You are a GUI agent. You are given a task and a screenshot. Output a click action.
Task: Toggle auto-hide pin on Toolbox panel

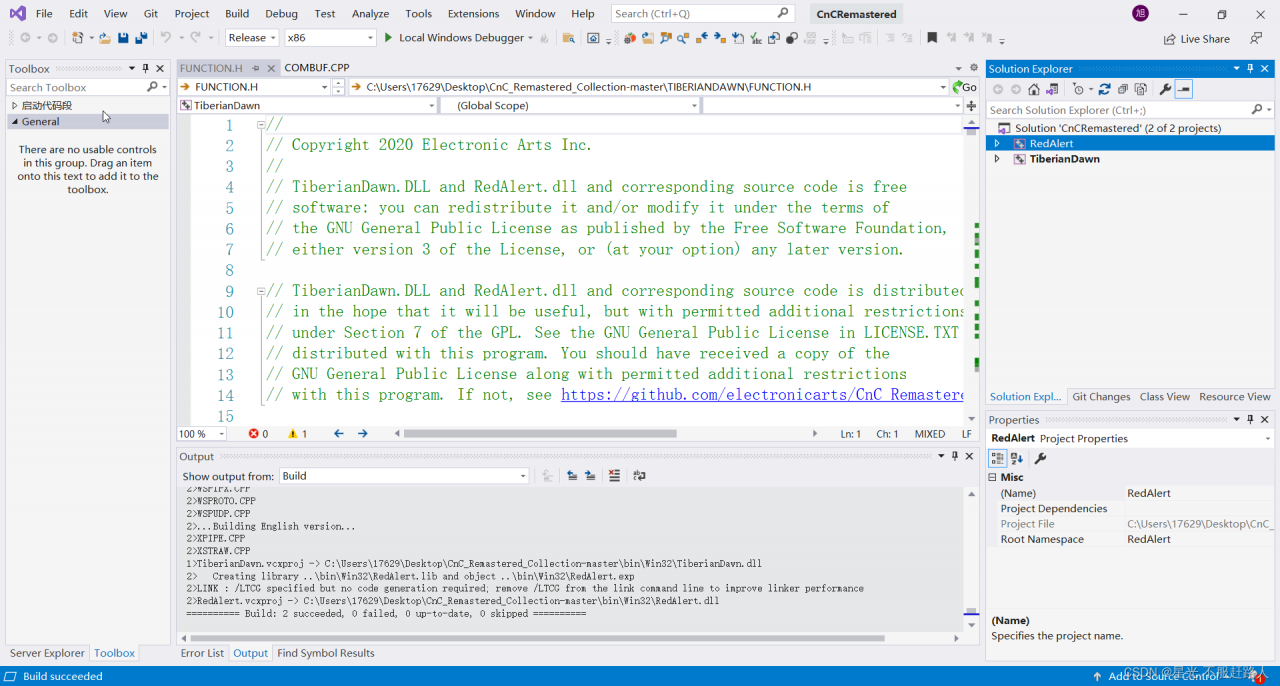(145, 68)
